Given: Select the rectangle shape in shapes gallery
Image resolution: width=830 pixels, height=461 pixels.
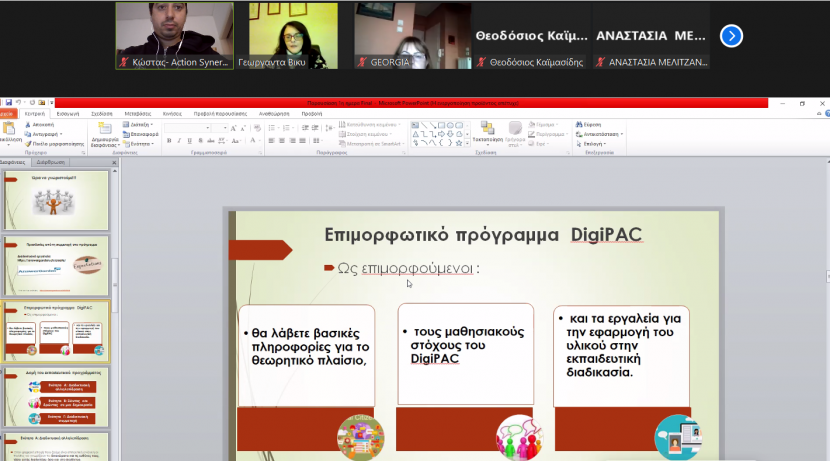Looking at the screenshot, I should (x=441, y=125).
